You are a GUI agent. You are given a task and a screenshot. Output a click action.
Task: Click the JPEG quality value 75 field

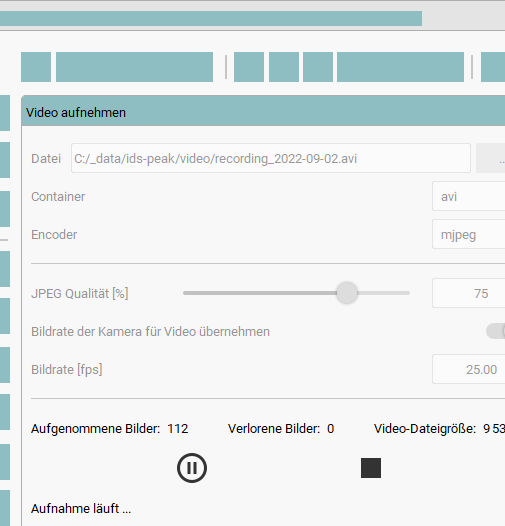(468, 293)
